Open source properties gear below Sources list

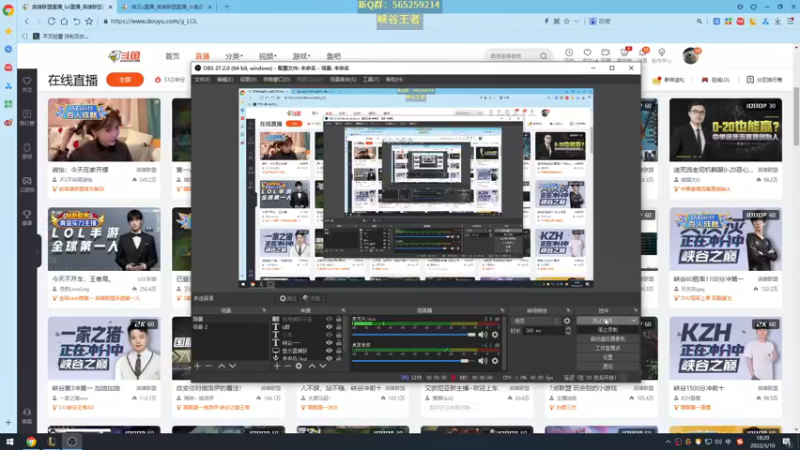[299, 366]
